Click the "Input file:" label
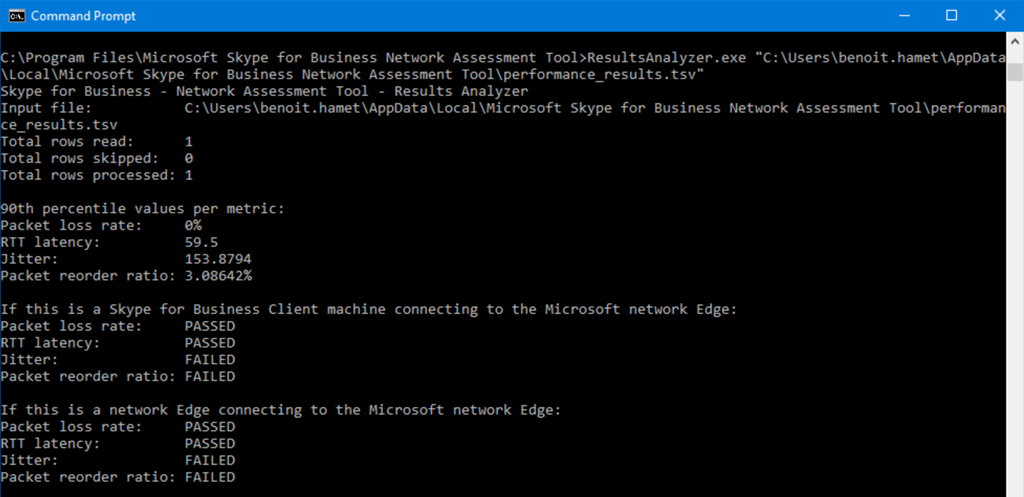 [x=46, y=108]
